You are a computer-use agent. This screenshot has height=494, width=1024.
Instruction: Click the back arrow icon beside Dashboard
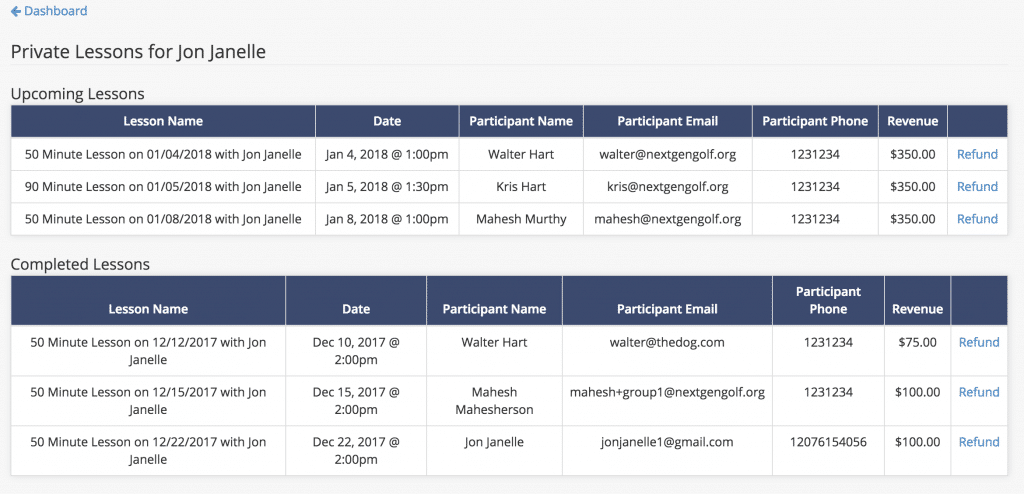click(x=16, y=11)
